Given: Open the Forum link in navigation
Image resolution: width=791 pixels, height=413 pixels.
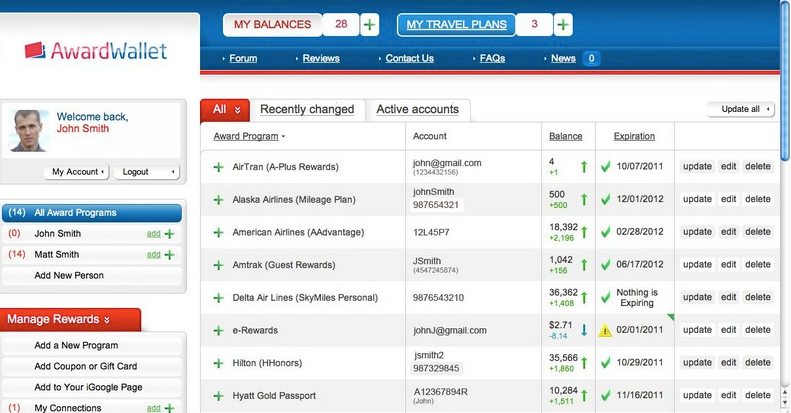Looking at the screenshot, I should tap(242, 58).
